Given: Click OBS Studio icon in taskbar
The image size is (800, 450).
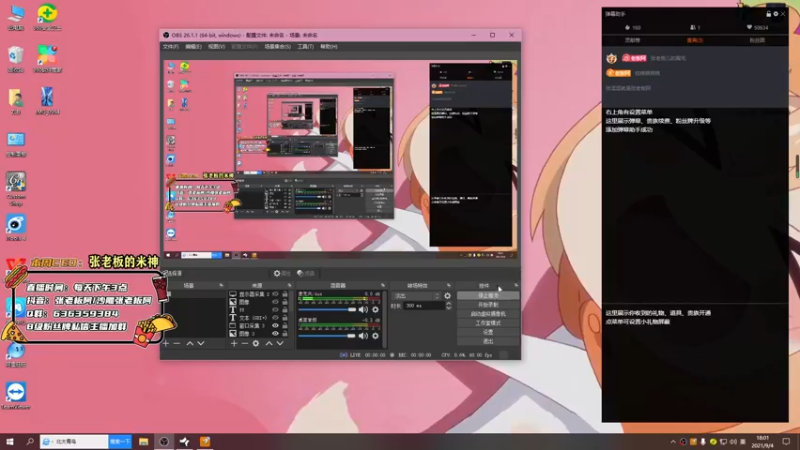Looking at the screenshot, I should (164, 442).
